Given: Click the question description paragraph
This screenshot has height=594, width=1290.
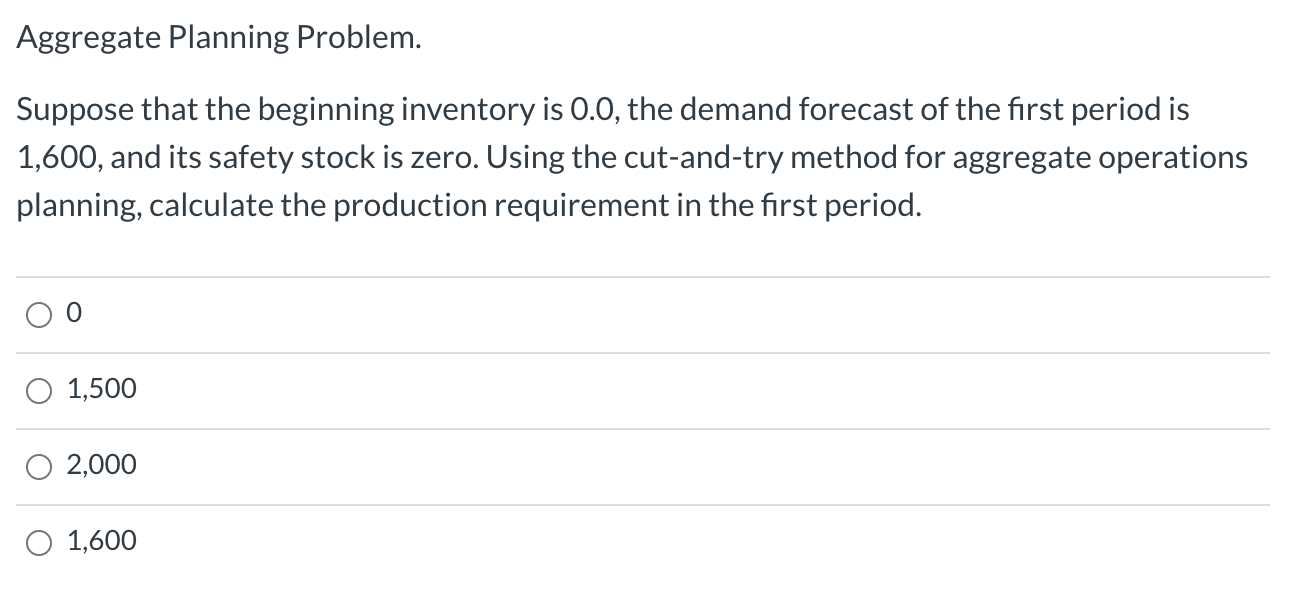Looking at the screenshot, I should click(x=630, y=157).
